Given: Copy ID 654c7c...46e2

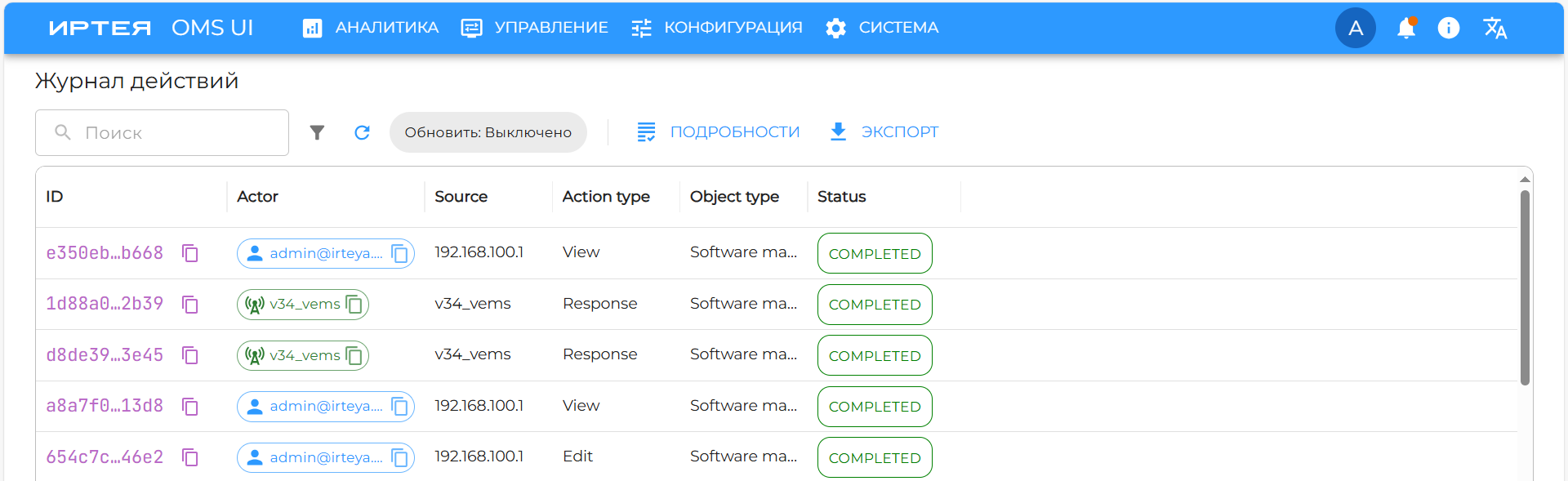Looking at the screenshot, I should coord(190,457).
